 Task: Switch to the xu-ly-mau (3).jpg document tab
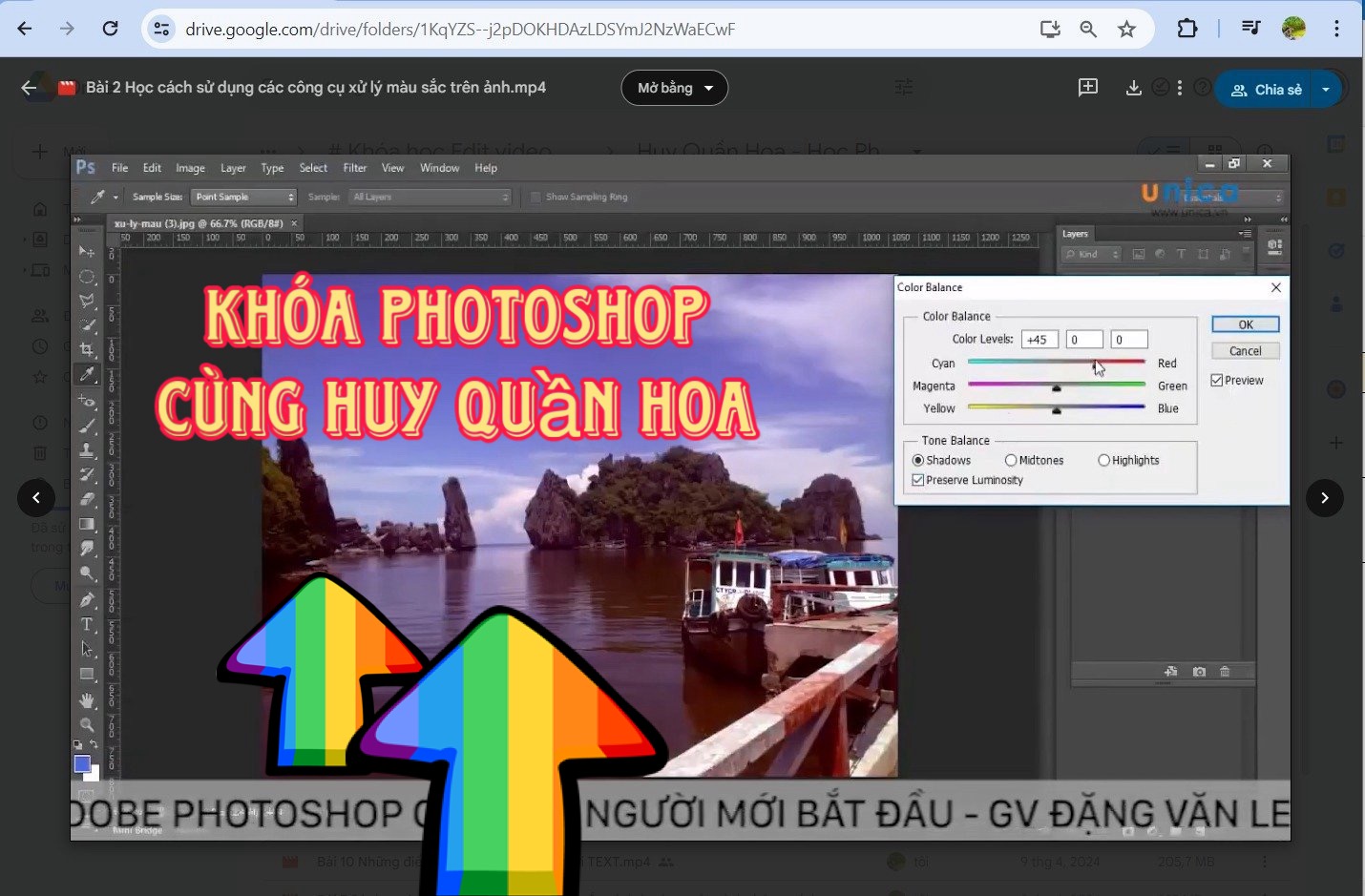pos(199,223)
